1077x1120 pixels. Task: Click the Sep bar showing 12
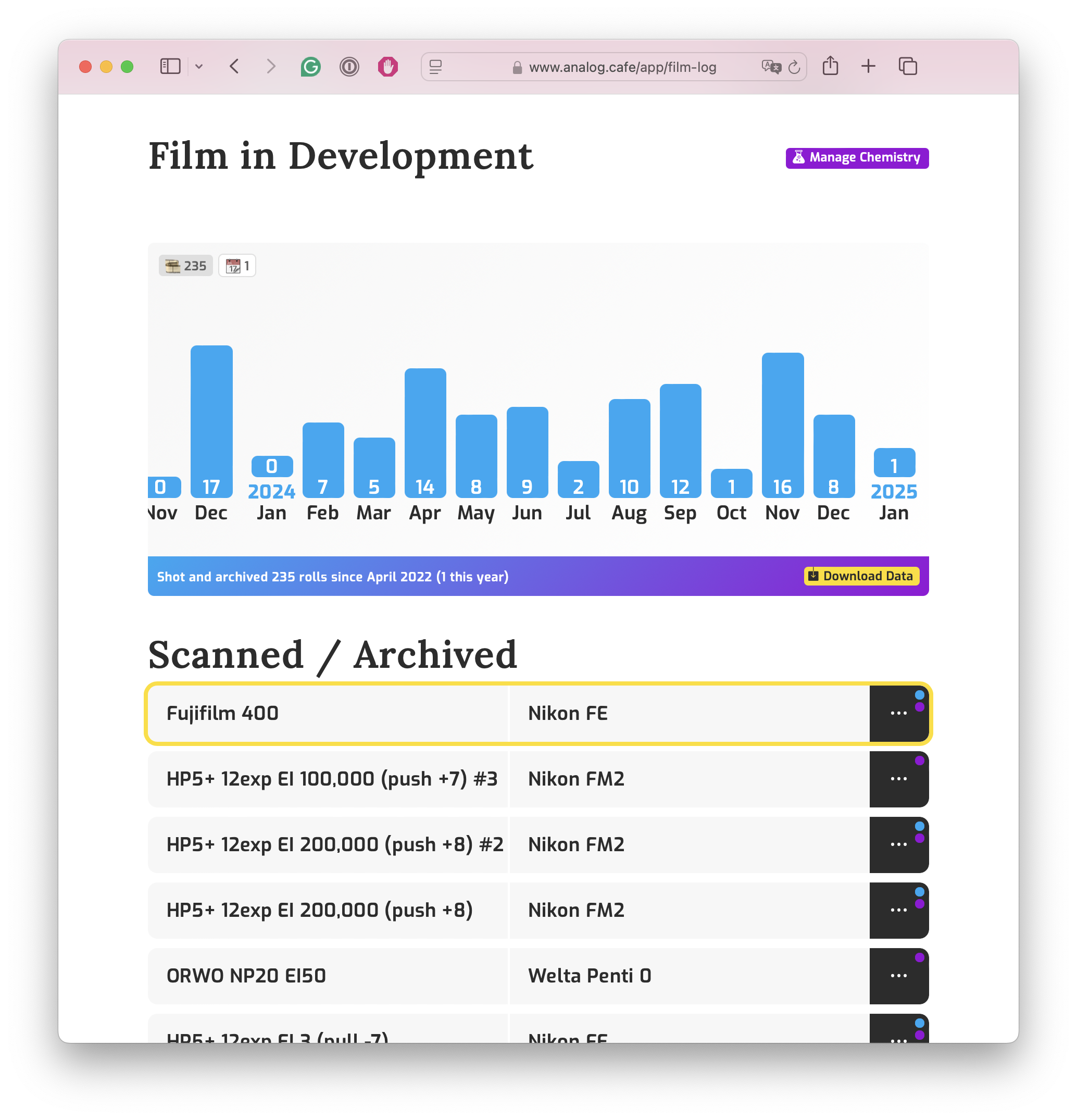[x=681, y=441]
